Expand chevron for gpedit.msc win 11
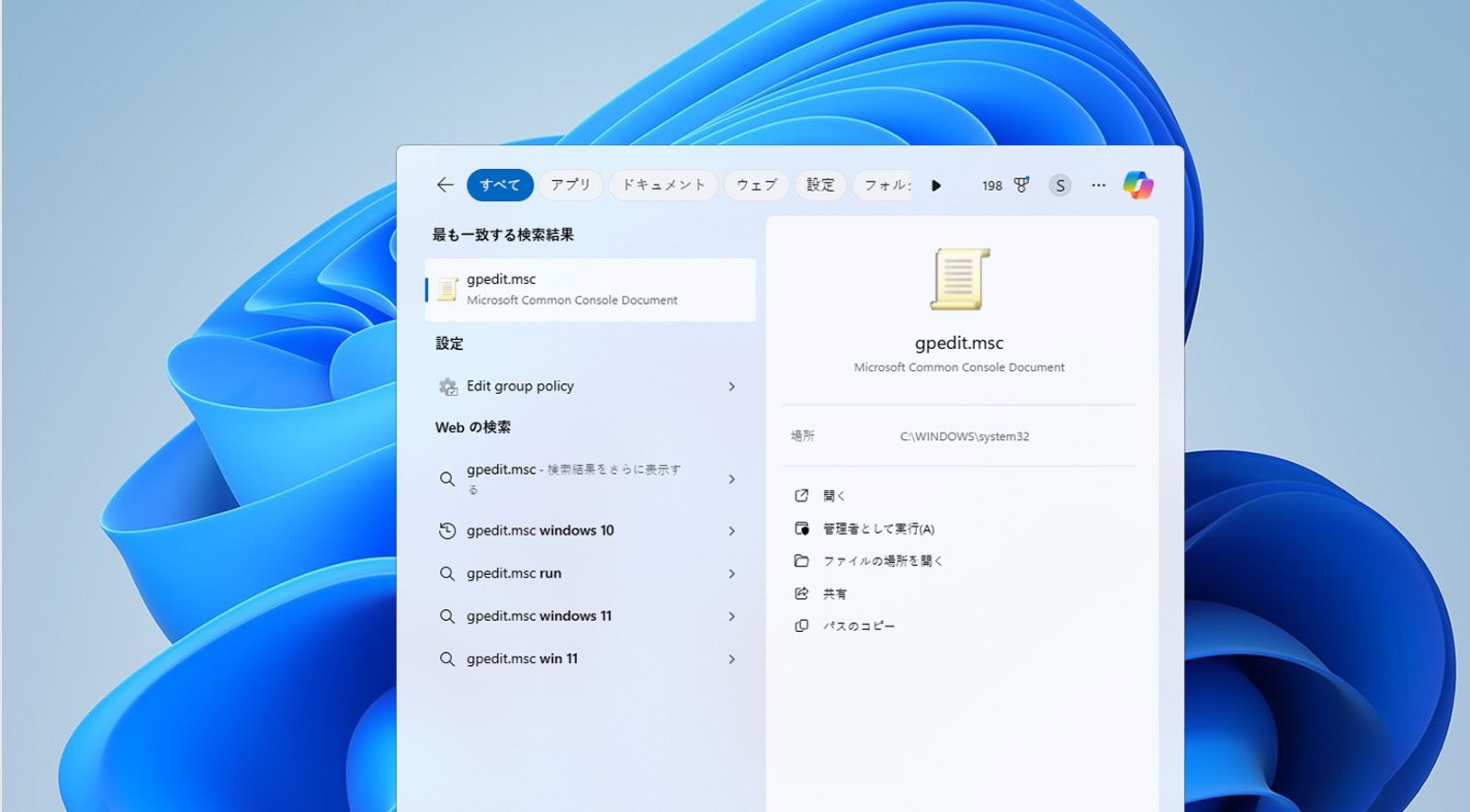Viewport: 1470px width, 812px height. pyautogui.click(x=732, y=659)
